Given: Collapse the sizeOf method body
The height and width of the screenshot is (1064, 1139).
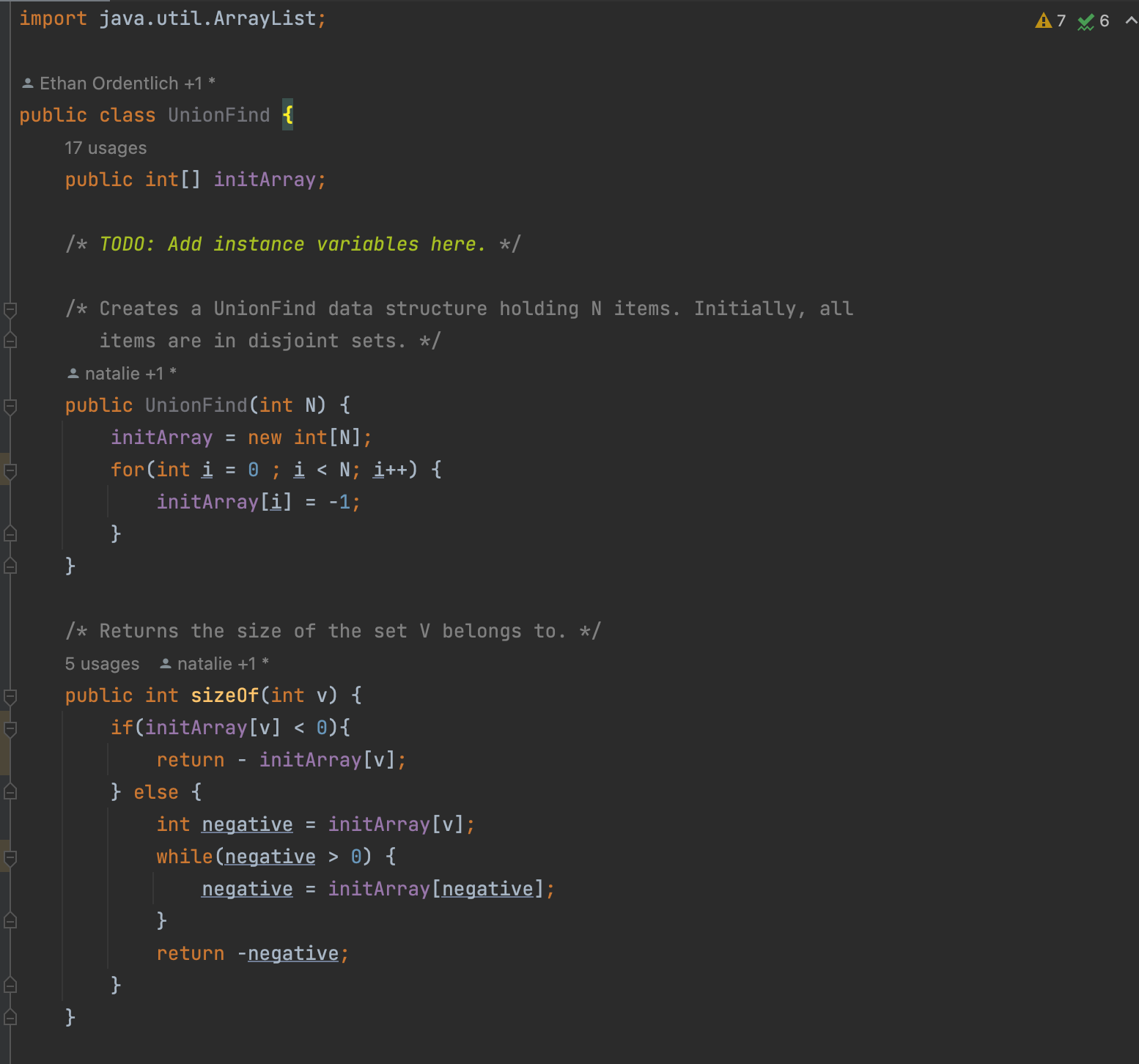Looking at the screenshot, I should 10,696.
